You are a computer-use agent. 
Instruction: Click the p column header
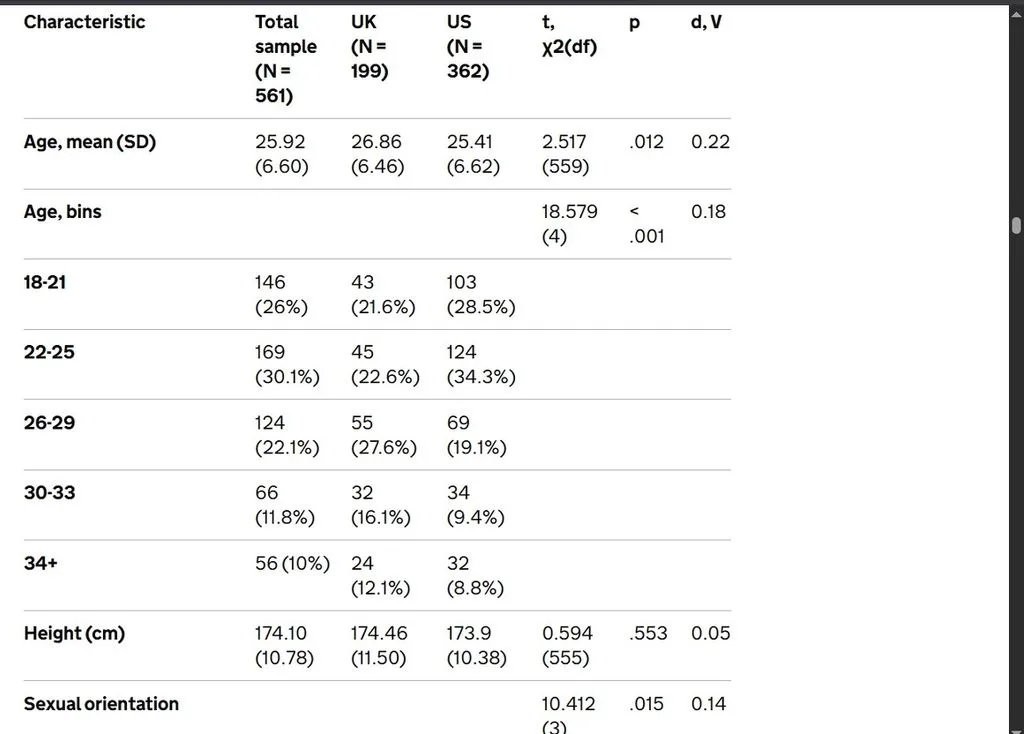634,24
